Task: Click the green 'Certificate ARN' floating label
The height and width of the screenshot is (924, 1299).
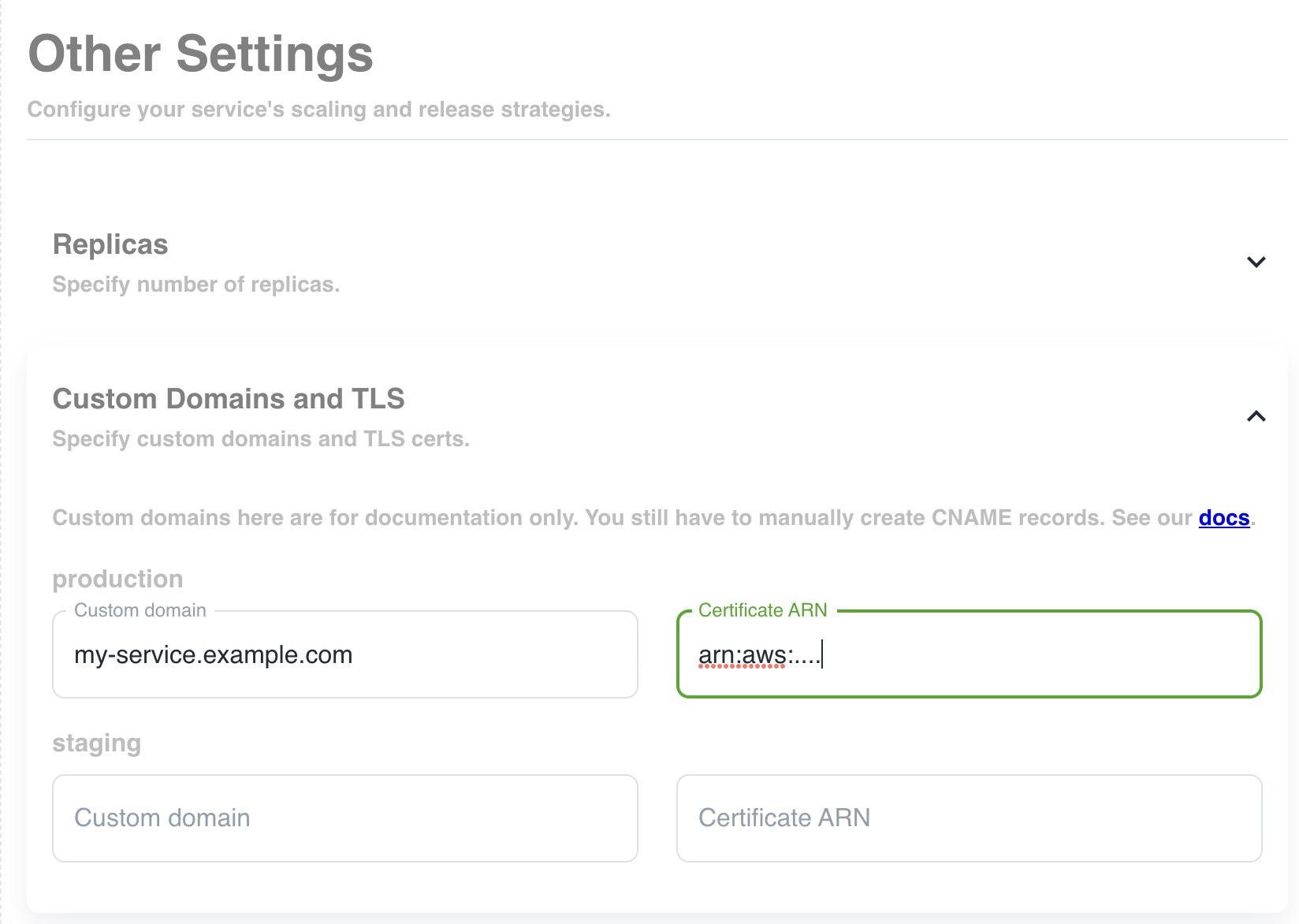Action: 762,610
